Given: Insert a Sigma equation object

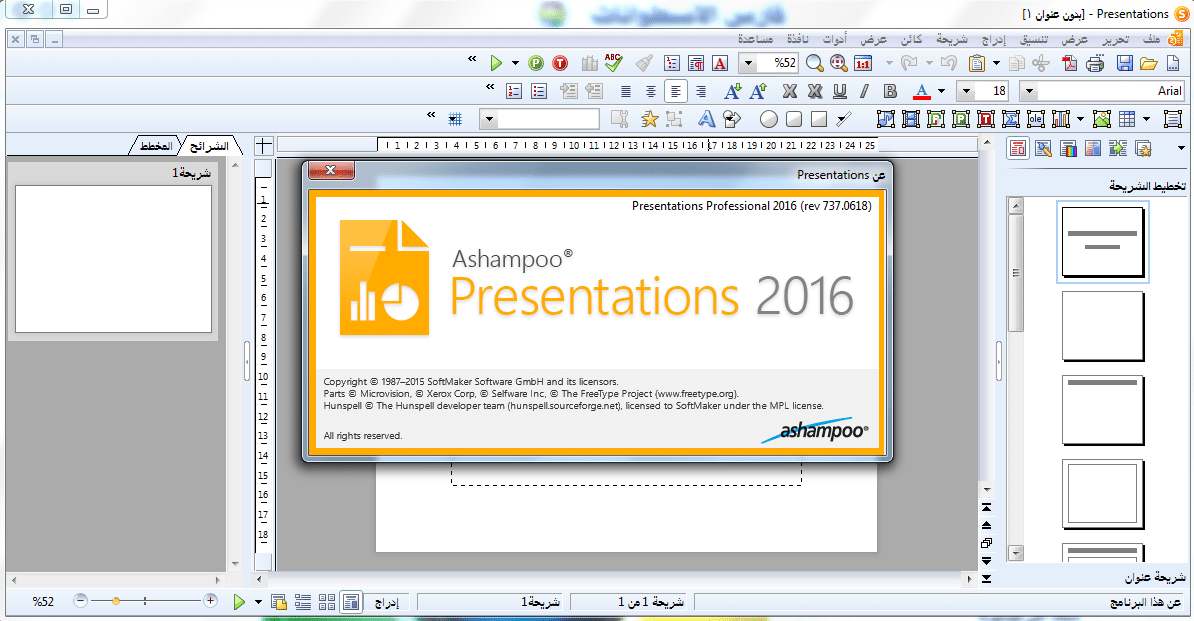Looking at the screenshot, I should (1010, 119).
